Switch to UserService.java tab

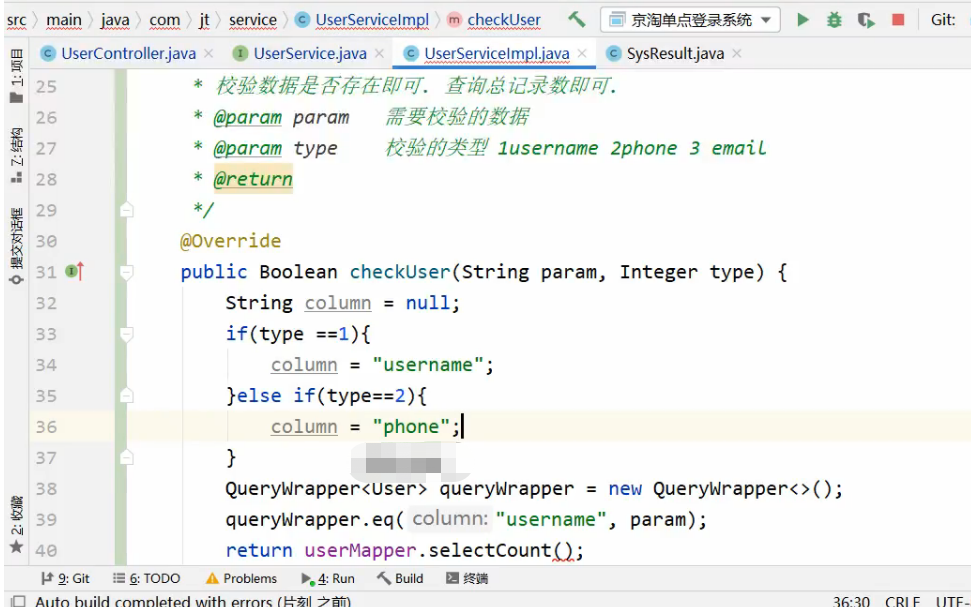pos(310,54)
